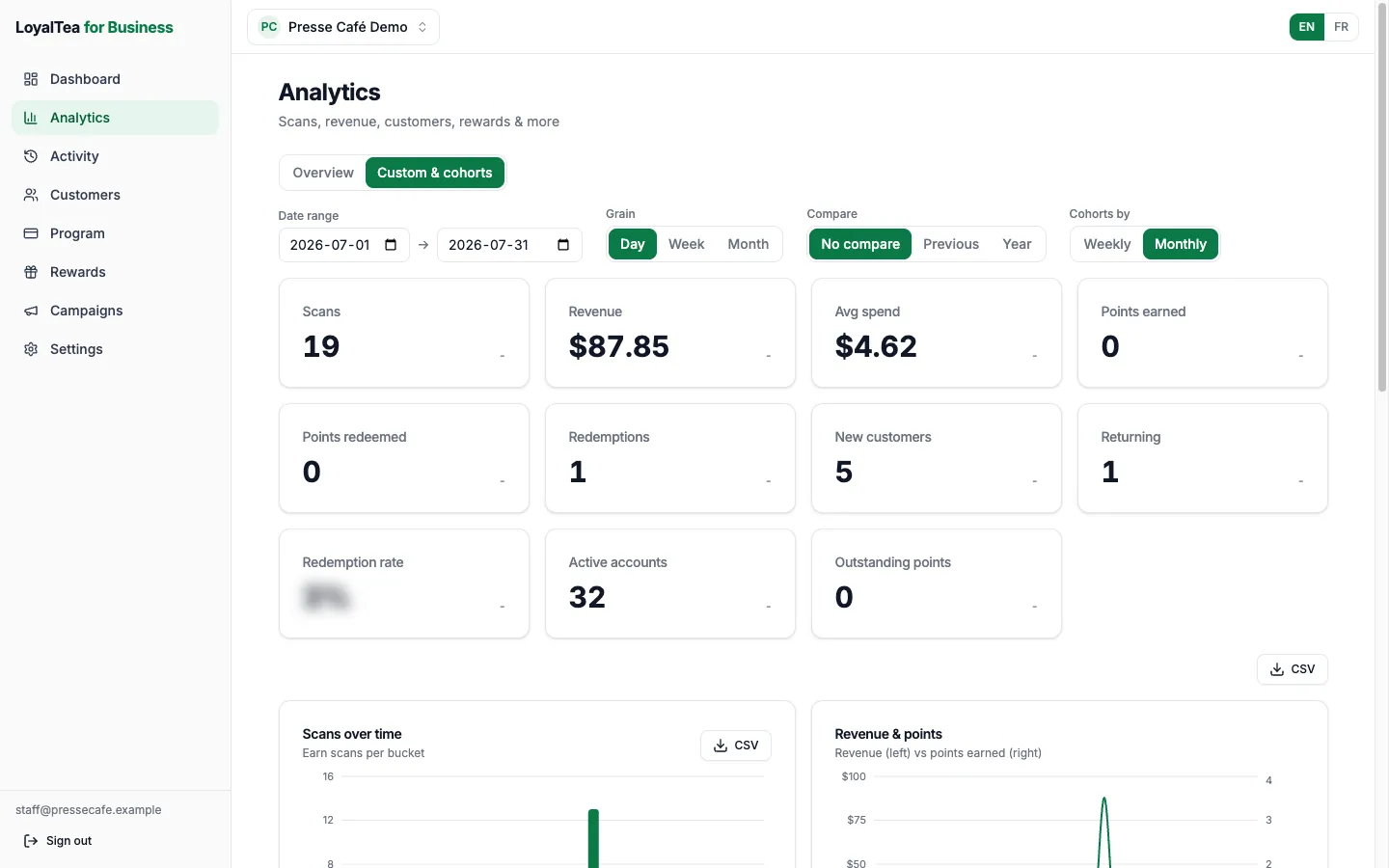Compare with previous Year

(1017, 244)
